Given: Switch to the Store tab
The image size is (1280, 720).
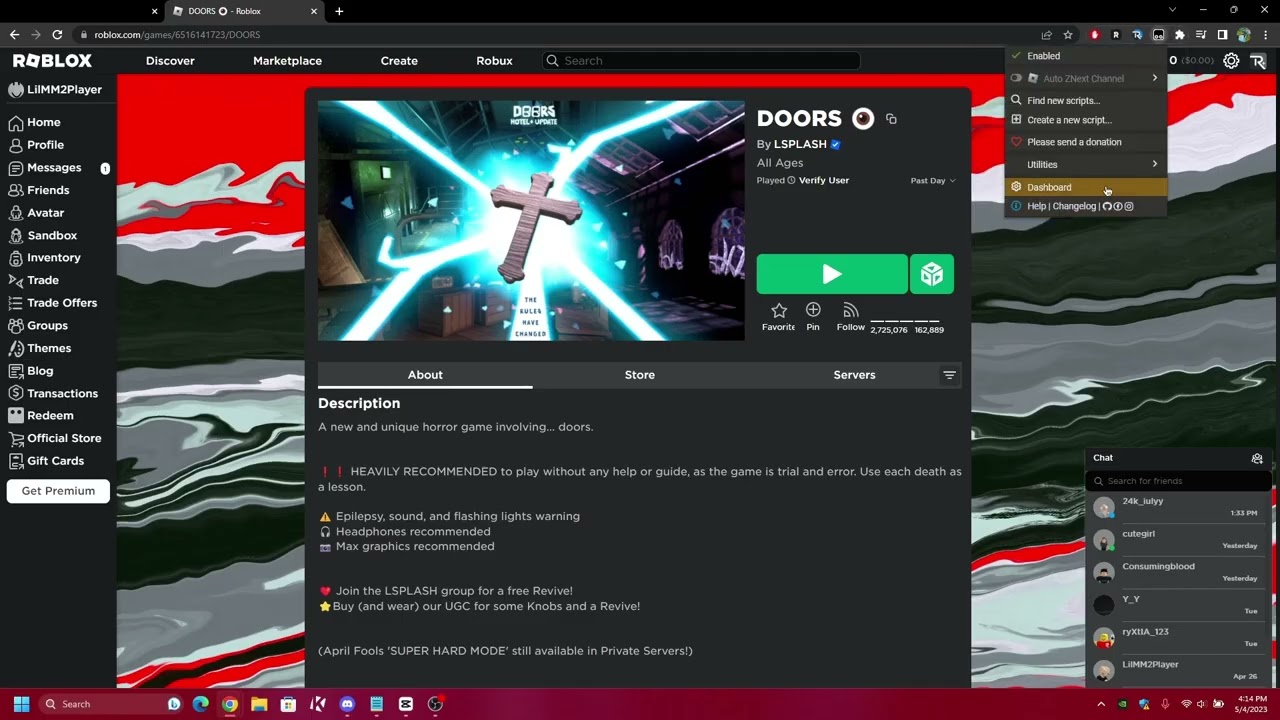Looking at the screenshot, I should coord(640,375).
